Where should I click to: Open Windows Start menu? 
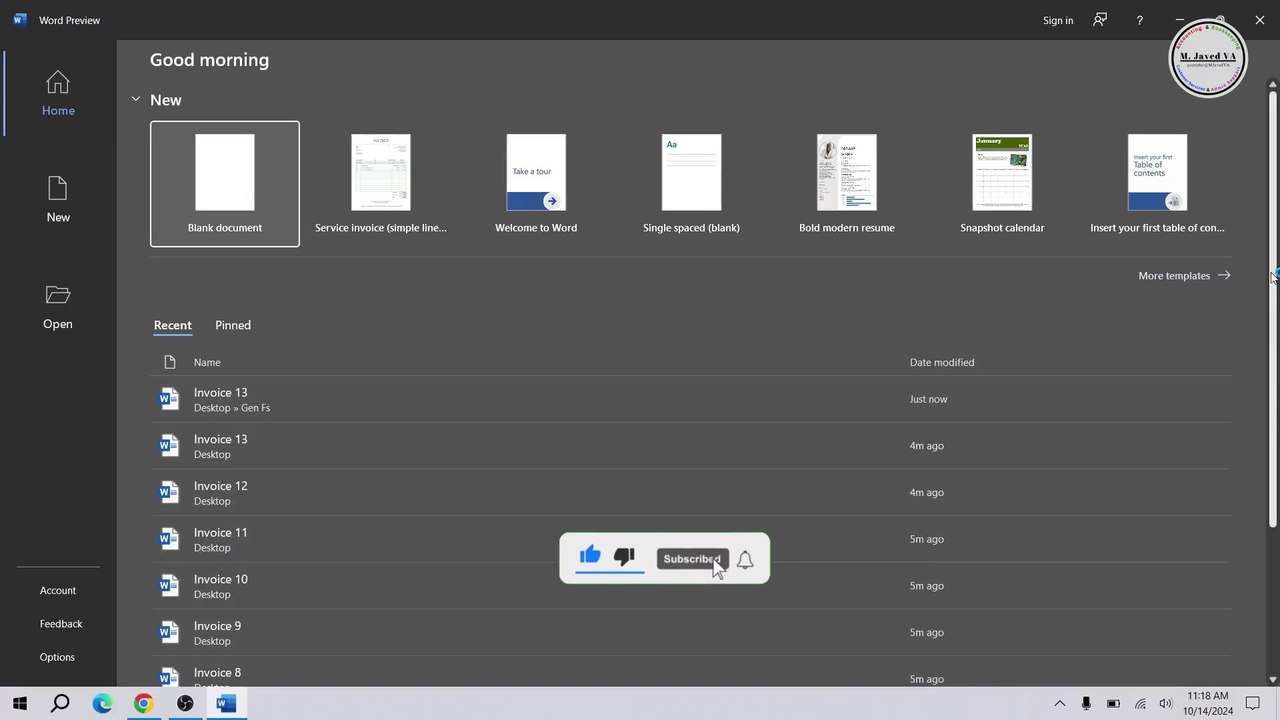(x=20, y=704)
